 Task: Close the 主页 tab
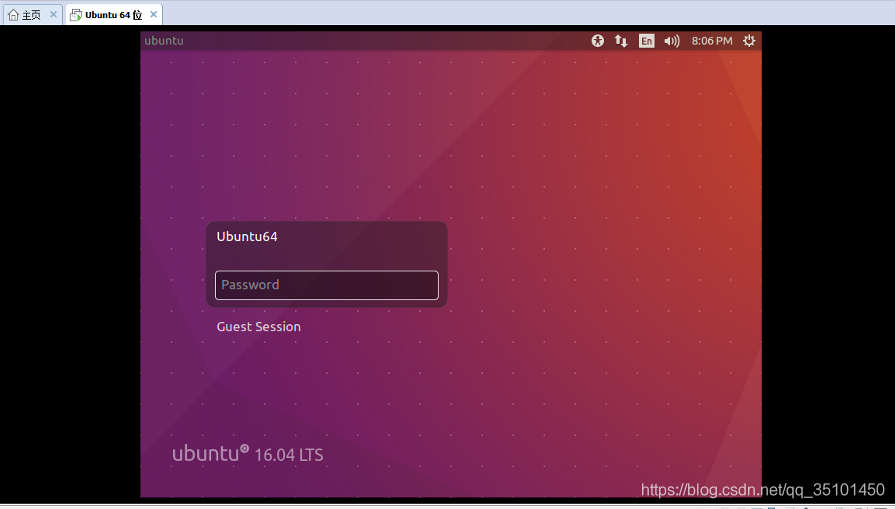pyautogui.click(x=53, y=14)
